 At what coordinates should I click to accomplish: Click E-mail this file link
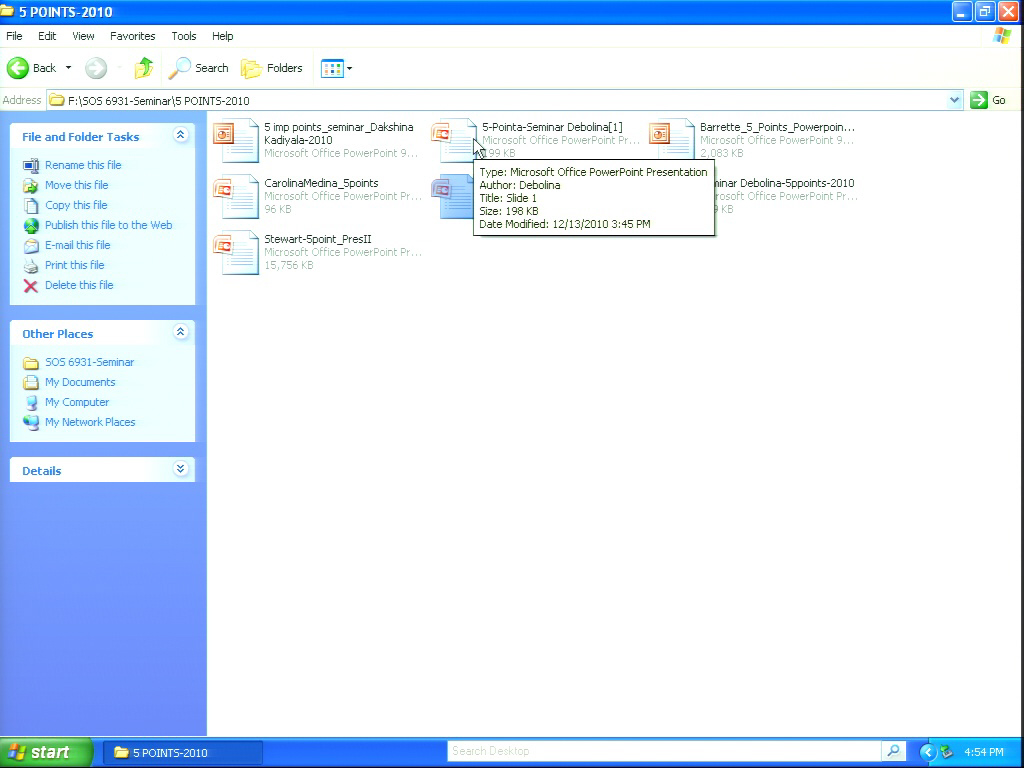click(78, 245)
